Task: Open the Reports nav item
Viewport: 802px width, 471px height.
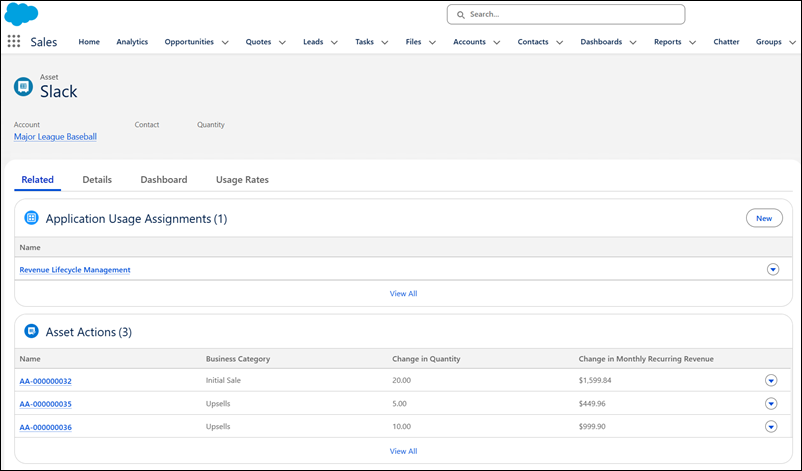Action: [667, 42]
